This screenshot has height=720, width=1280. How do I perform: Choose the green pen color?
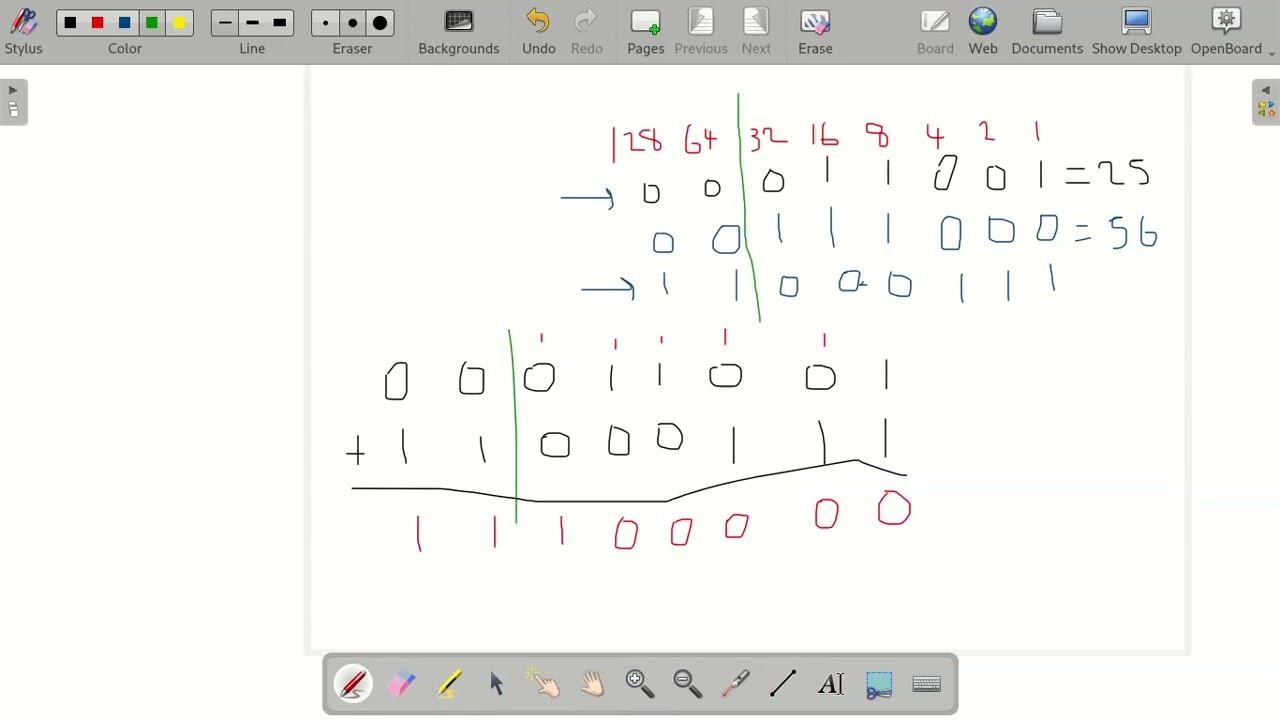pos(152,23)
